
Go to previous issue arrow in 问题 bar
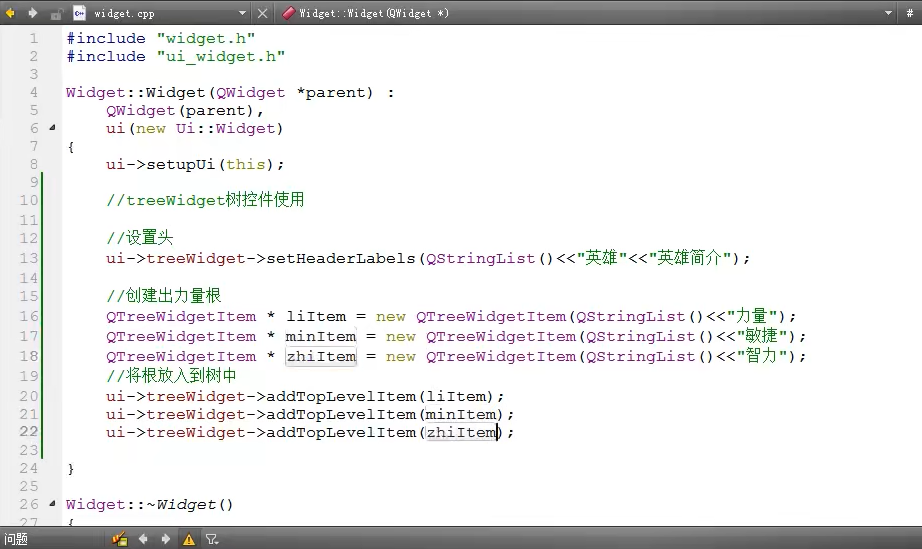pyautogui.click(x=143, y=538)
